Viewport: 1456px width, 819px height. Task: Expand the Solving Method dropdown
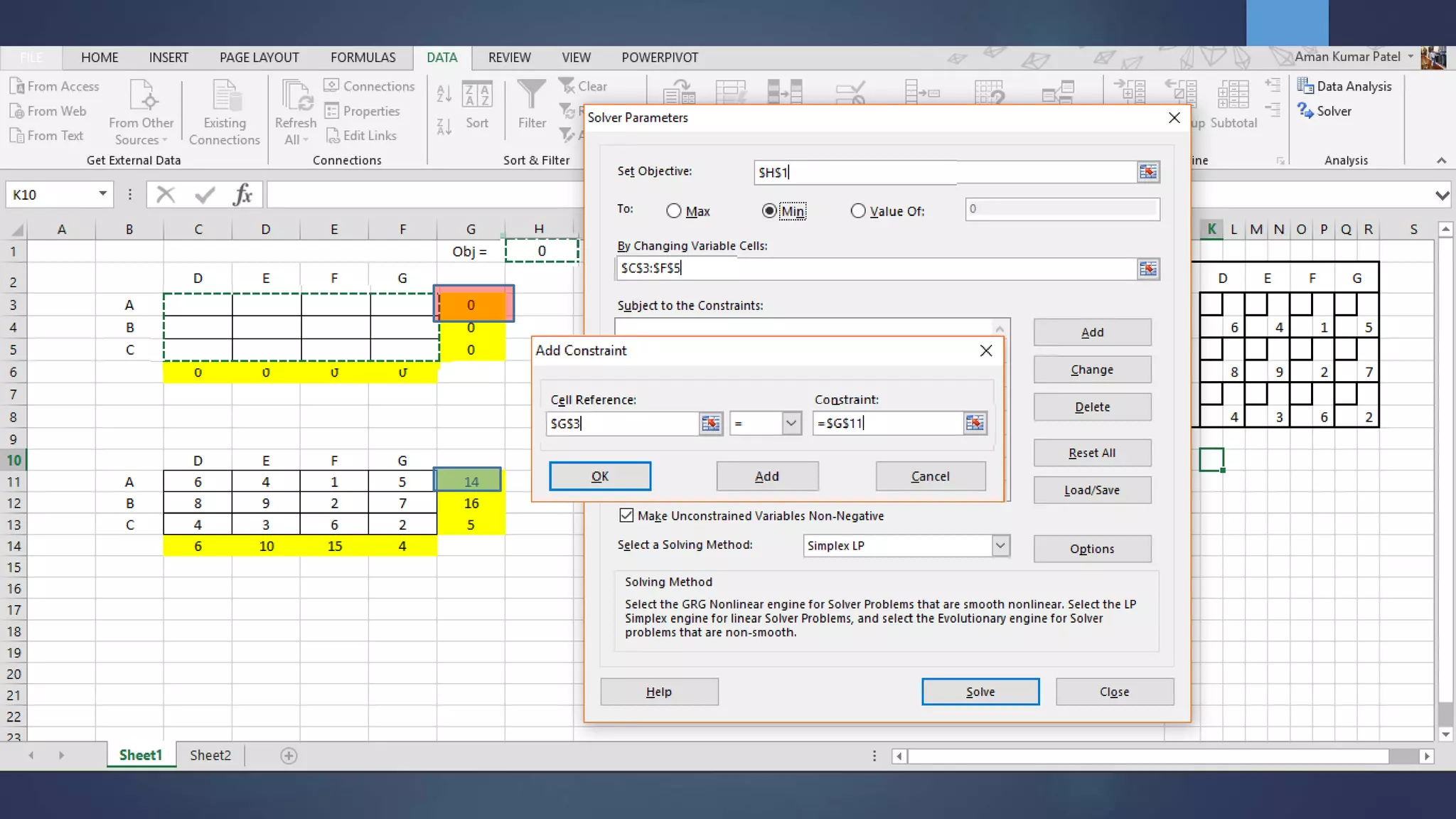(1000, 545)
